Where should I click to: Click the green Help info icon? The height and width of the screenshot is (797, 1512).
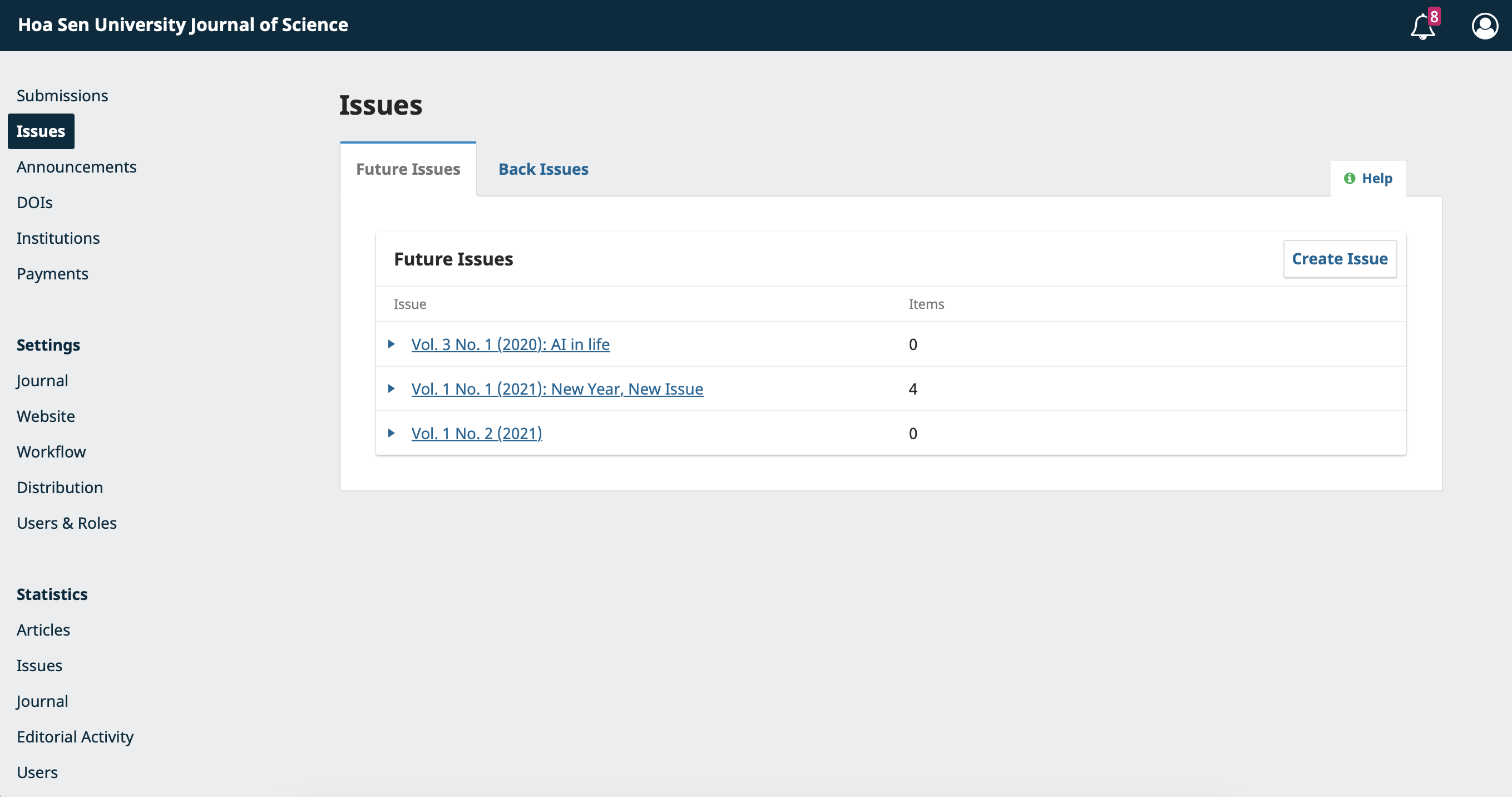pos(1350,178)
